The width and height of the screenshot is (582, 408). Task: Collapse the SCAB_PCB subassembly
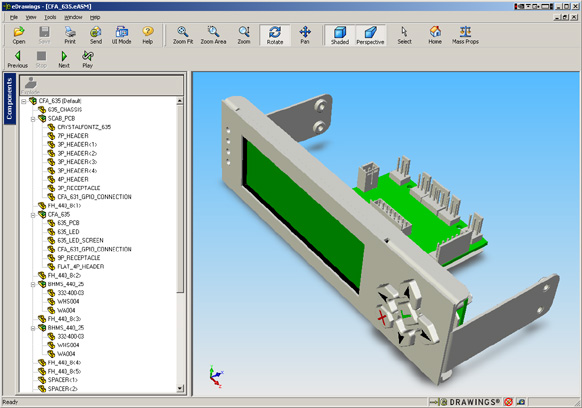[x=33, y=119]
